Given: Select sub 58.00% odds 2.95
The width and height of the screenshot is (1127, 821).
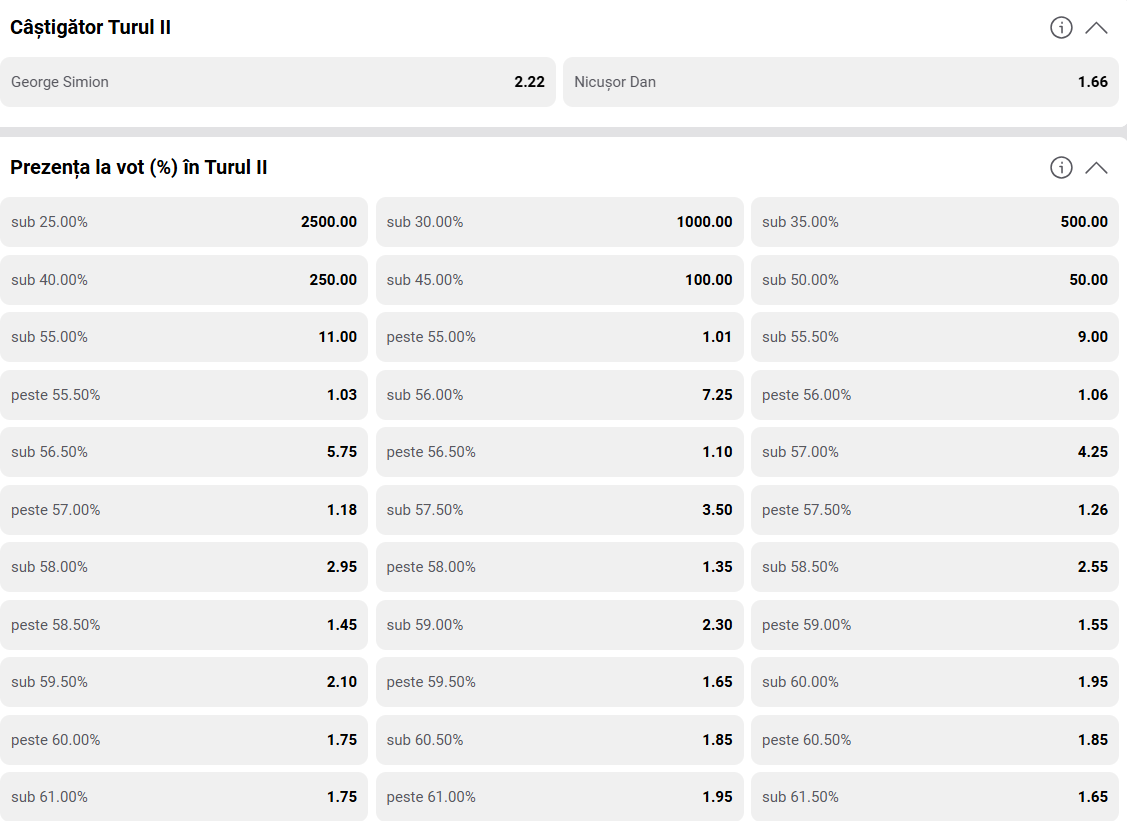Looking at the screenshot, I should point(184,567).
